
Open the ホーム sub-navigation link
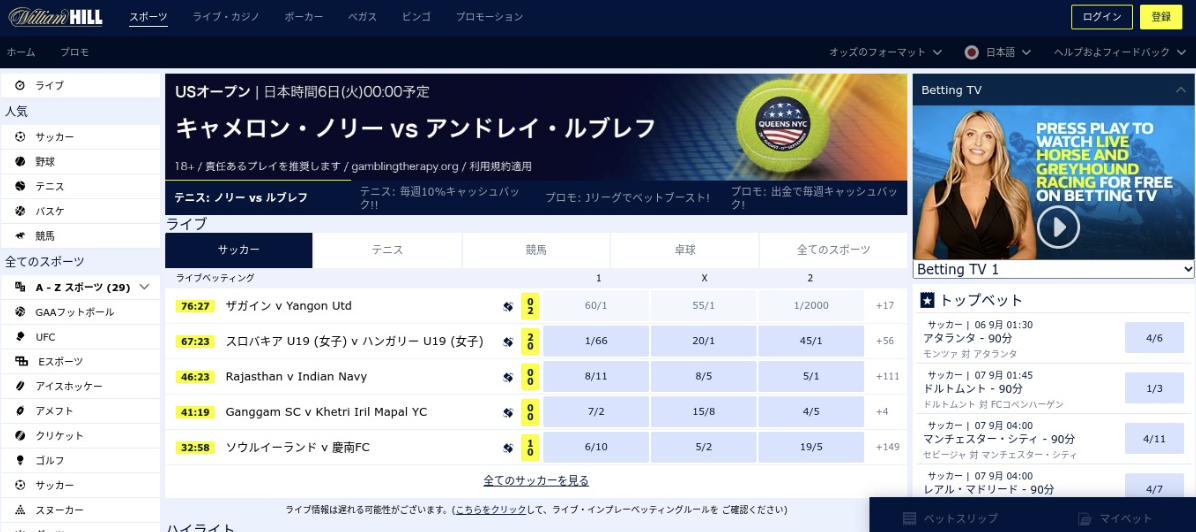(x=21, y=53)
